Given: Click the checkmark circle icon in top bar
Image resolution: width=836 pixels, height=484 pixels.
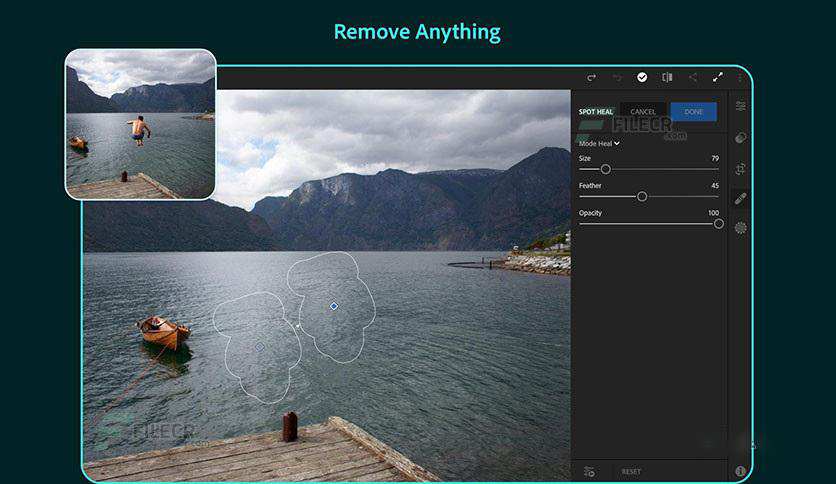Looking at the screenshot, I should [x=642, y=77].
